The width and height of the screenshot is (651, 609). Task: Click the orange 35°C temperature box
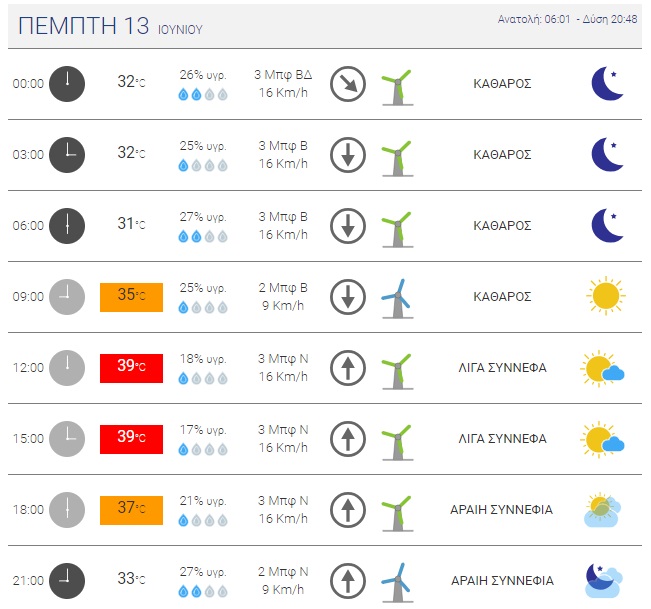click(x=131, y=297)
